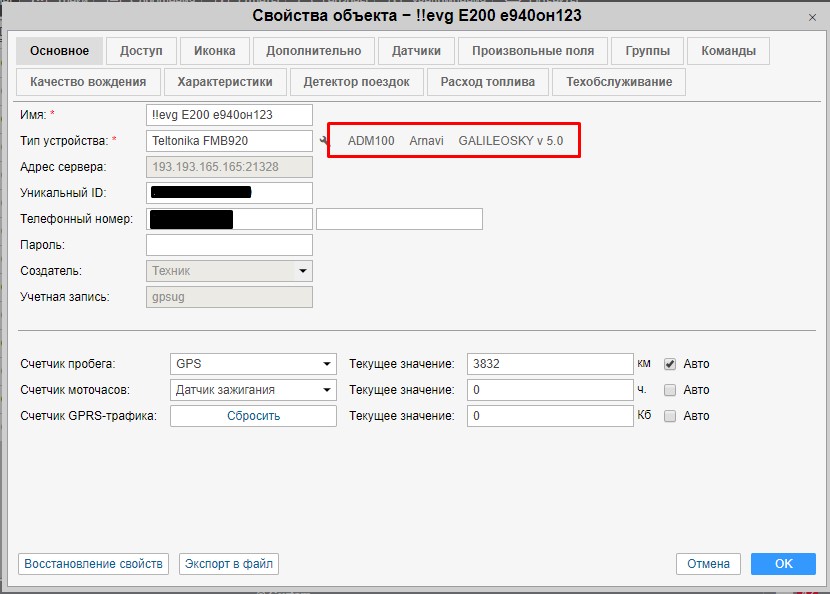Open the Создатель dropdown
The image size is (830, 594).
tap(229, 271)
